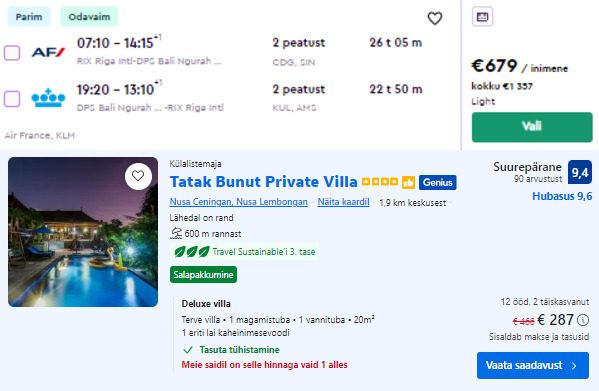Click the Air France airline logo
The image size is (599, 391).
pyautogui.click(x=49, y=52)
